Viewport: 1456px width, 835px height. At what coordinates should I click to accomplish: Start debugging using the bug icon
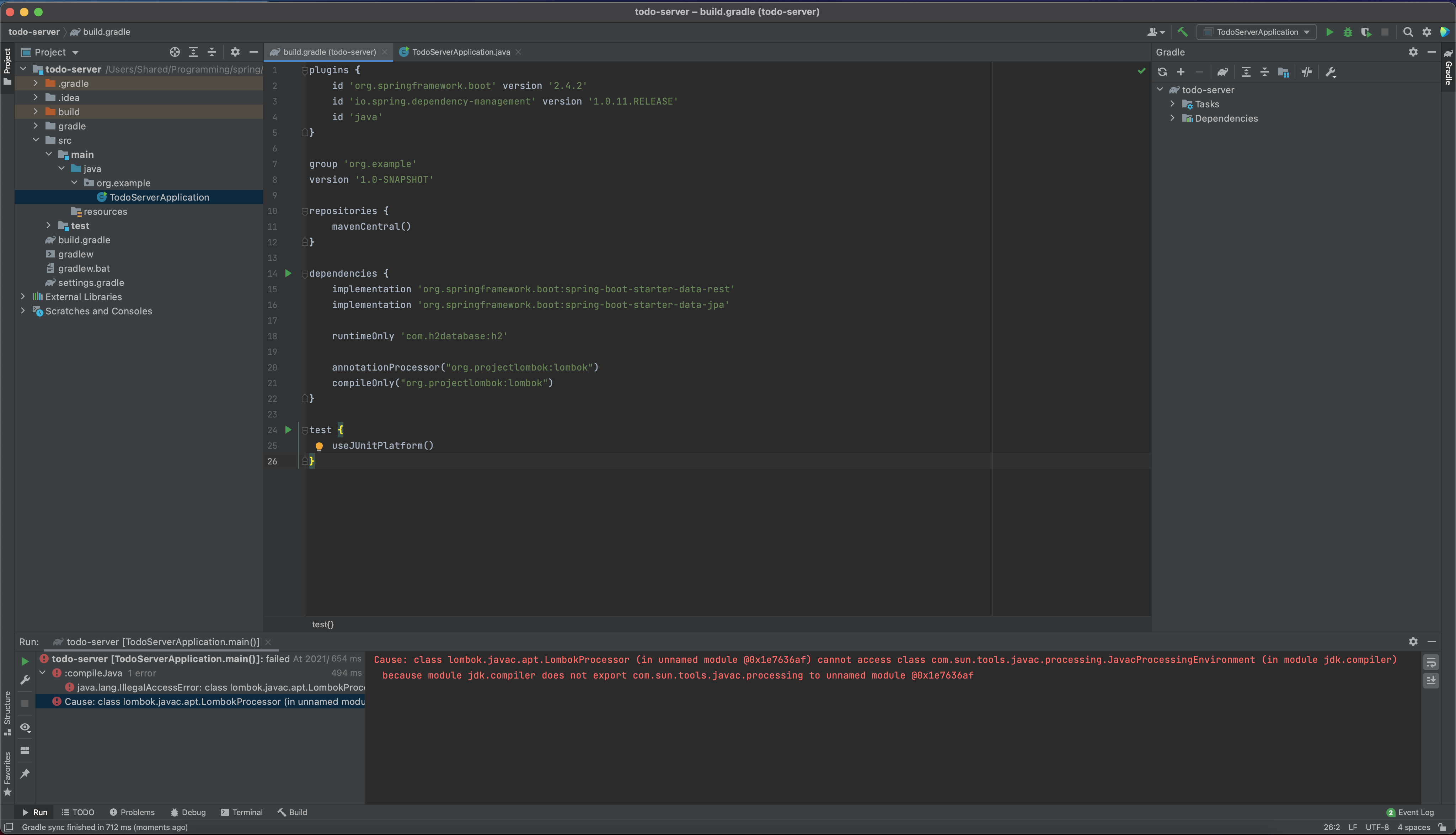click(x=1347, y=32)
